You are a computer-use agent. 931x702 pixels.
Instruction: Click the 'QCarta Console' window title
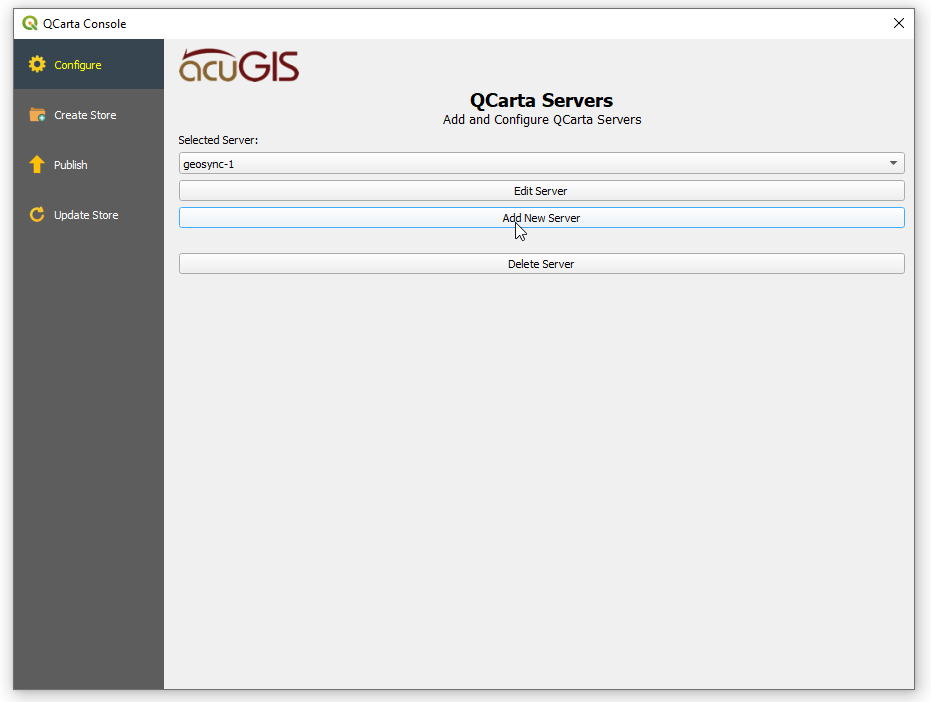pos(84,24)
